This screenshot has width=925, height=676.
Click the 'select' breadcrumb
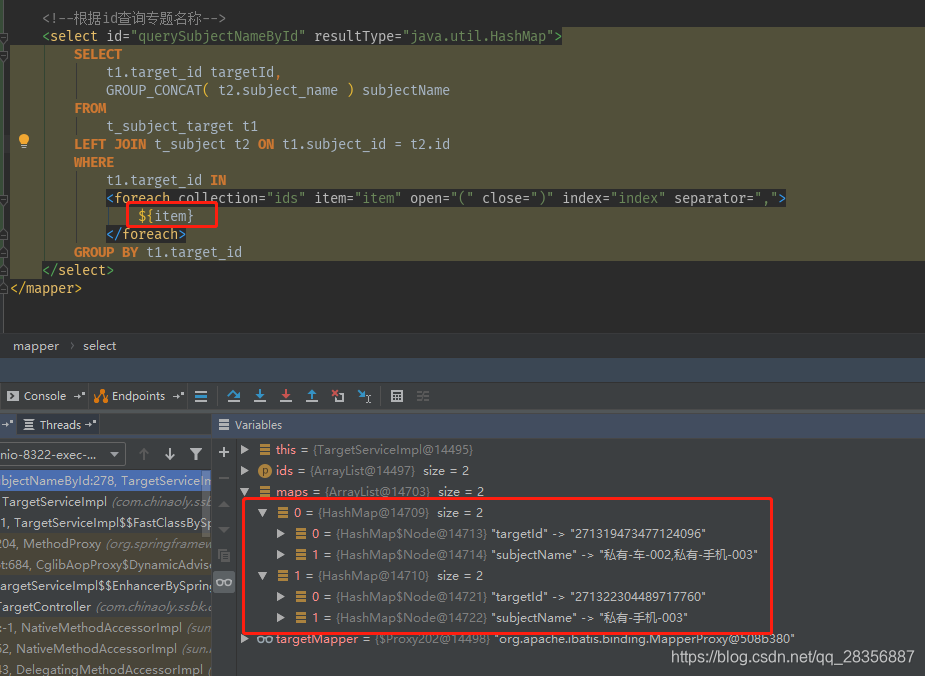click(x=99, y=346)
